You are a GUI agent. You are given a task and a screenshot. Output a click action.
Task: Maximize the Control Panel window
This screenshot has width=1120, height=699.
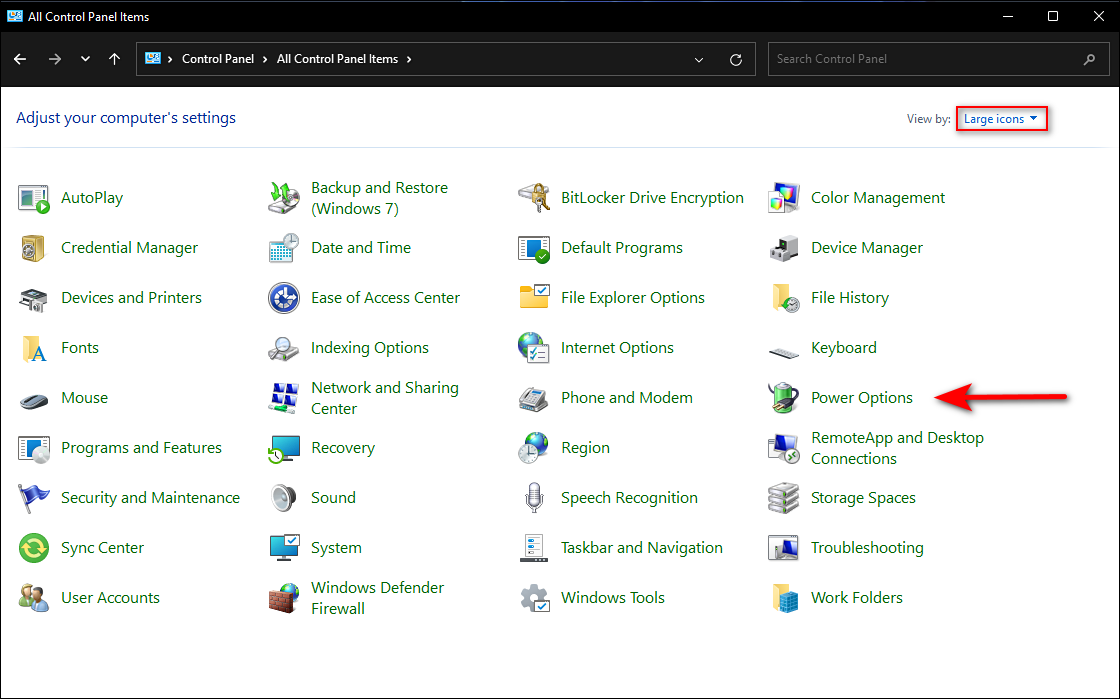[x=1053, y=16]
